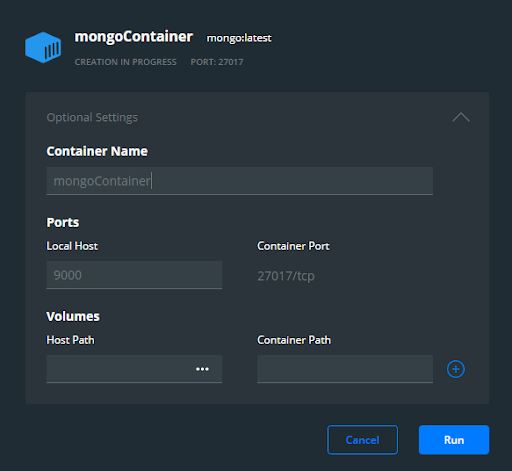Click the Container Name label
This screenshot has height=471, width=512.
point(97,151)
